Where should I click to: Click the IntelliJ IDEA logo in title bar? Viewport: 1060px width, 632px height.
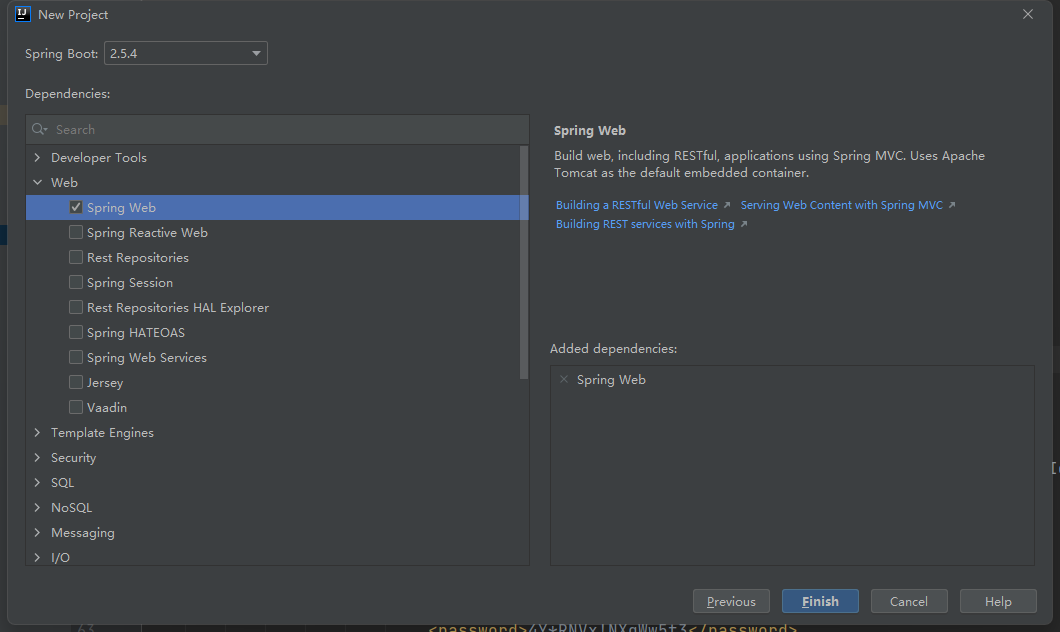23,14
